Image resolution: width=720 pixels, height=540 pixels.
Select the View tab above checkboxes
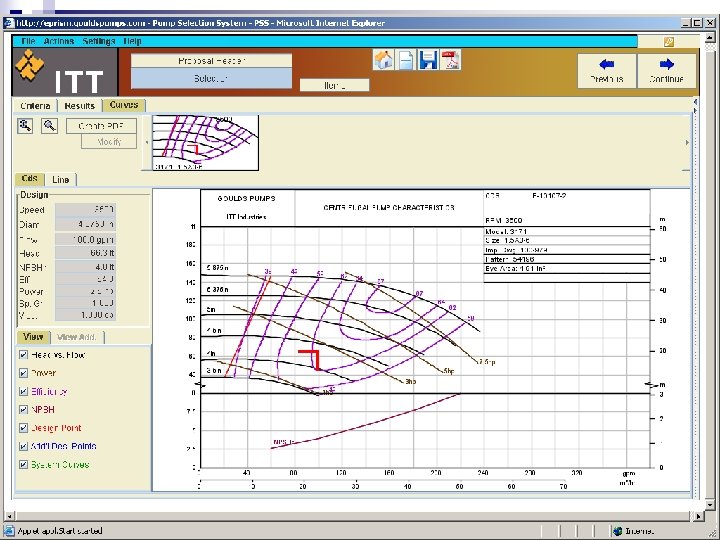click(33, 337)
